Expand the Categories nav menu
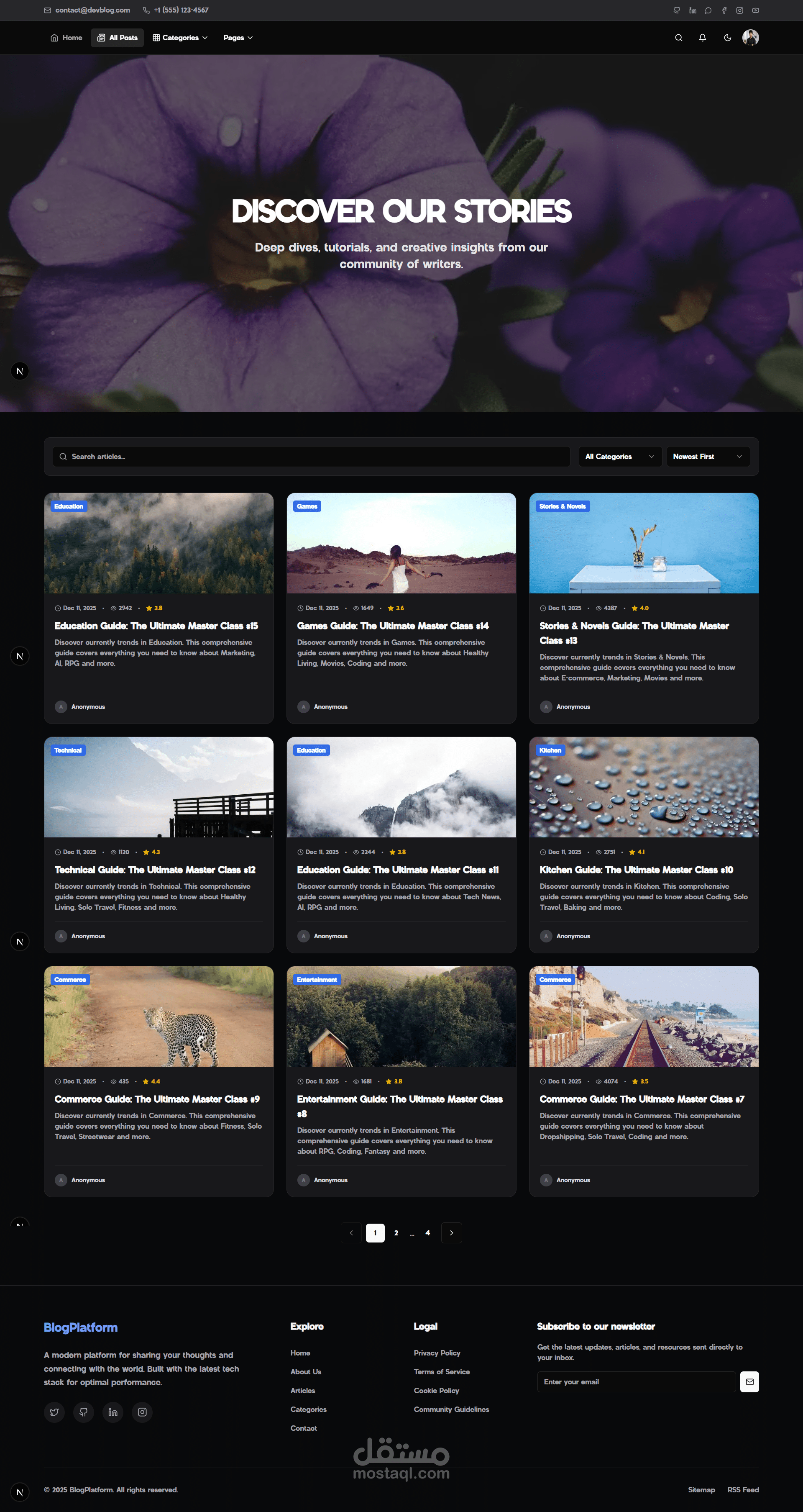The image size is (803, 1512). coord(180,38)
